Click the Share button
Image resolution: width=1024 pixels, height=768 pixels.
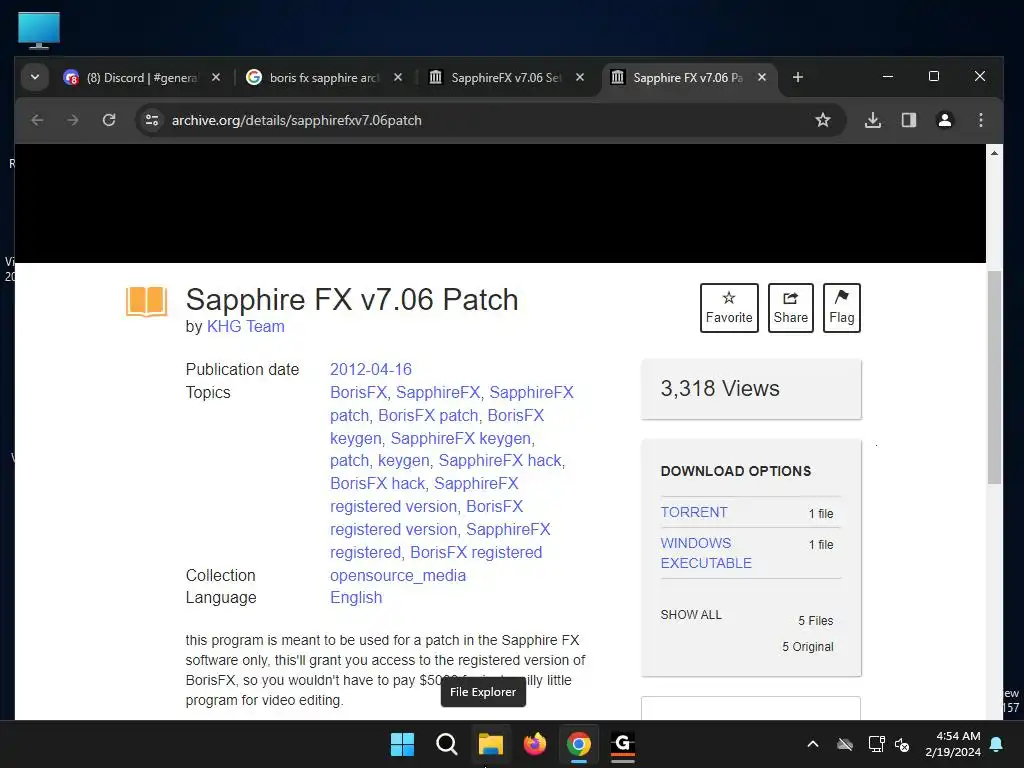click(790, 308)
